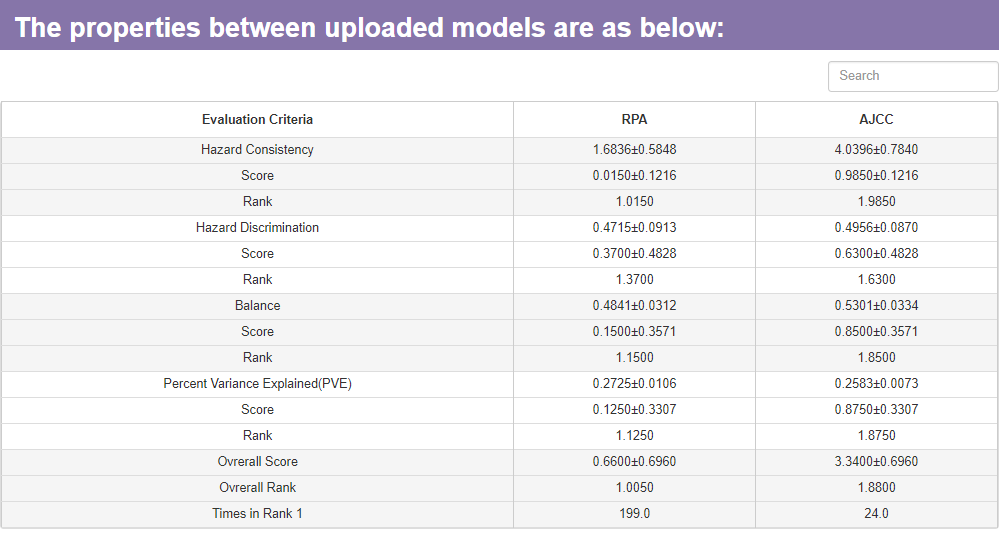
Task: Click the Hazard Consistency row label
Action: click(257, 150)
